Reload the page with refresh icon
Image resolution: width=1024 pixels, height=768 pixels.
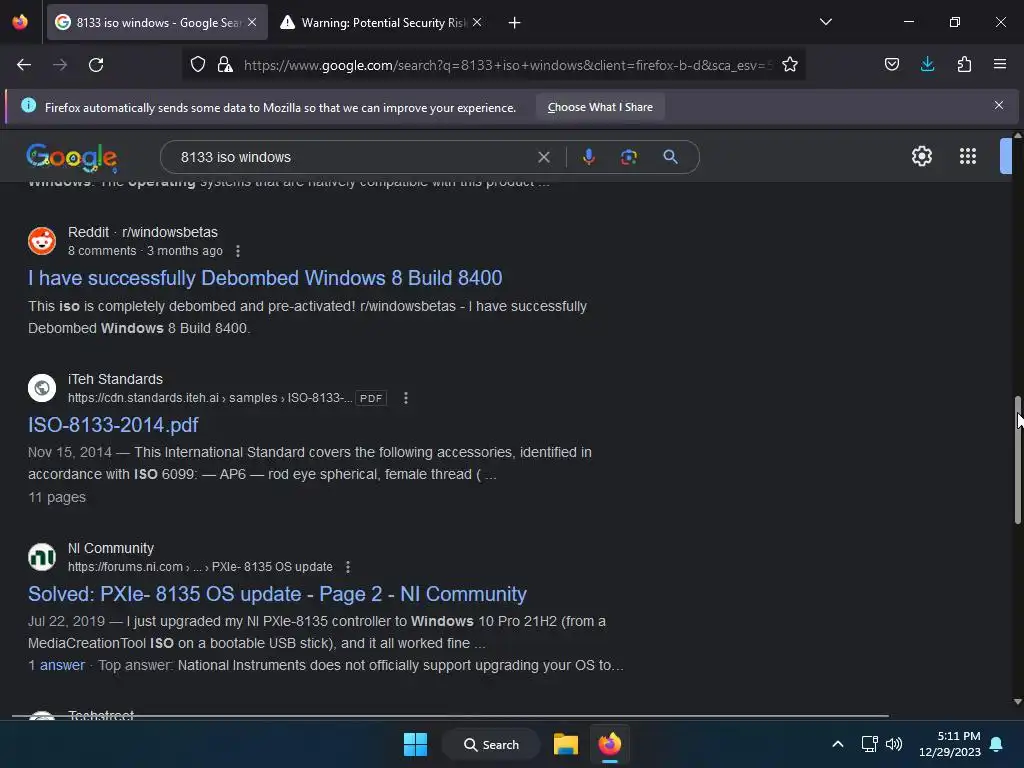96,65
